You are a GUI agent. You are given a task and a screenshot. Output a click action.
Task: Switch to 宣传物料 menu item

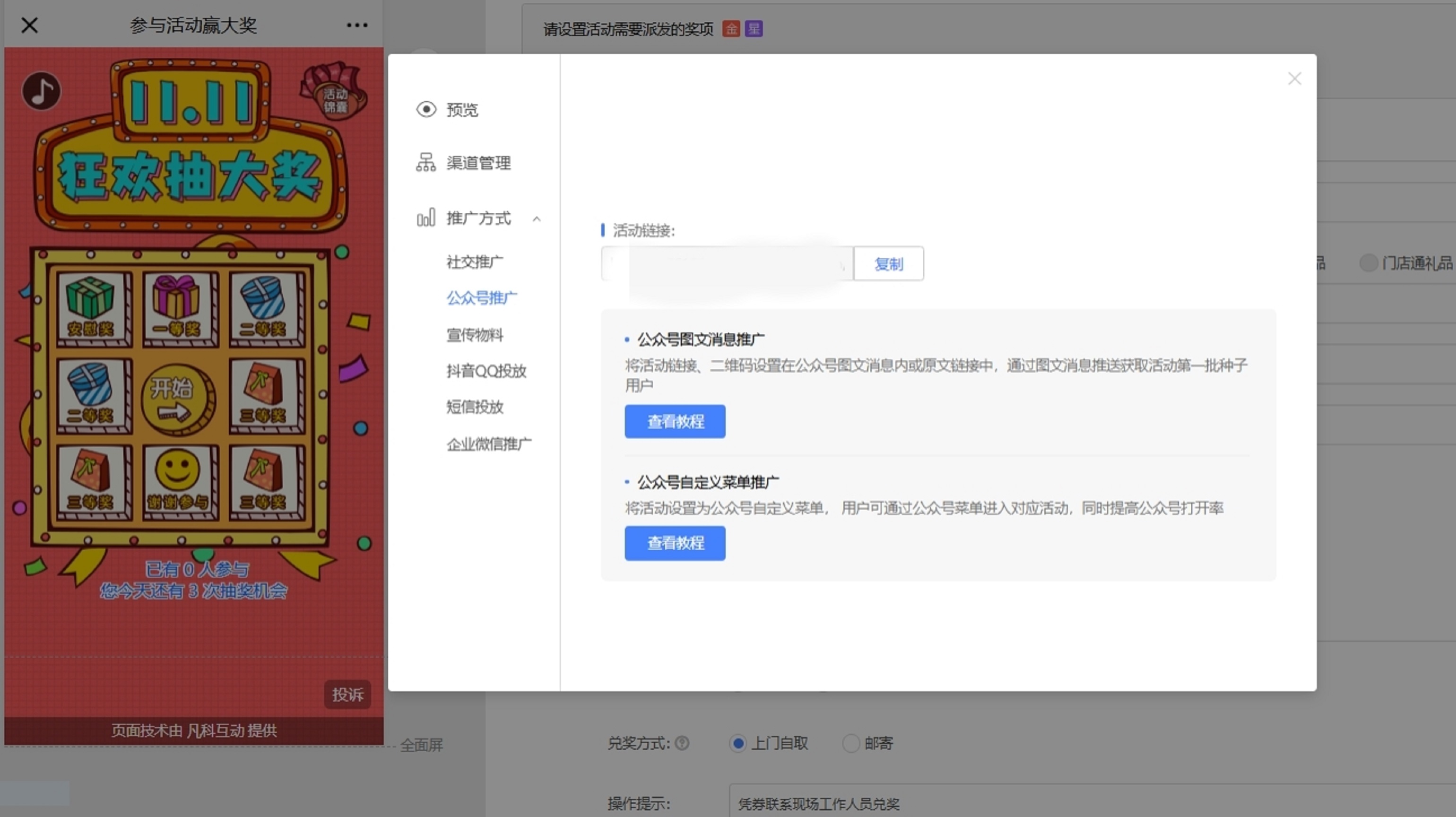tap(474, 335)
